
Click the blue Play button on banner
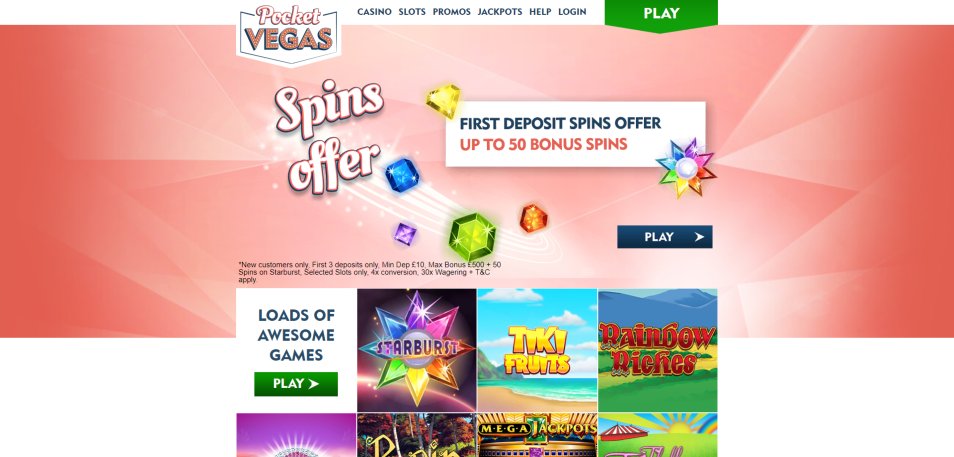tap(664, 237)
